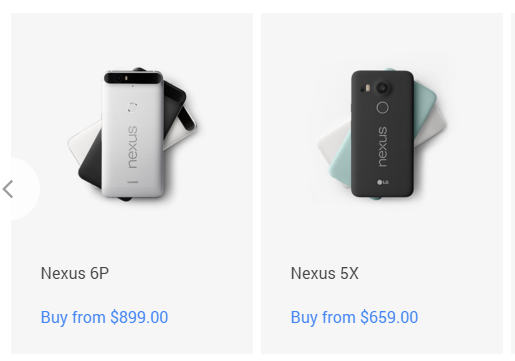Click the fingerprint sensor on silver Nexus 6P
The width and height of the screenshot is (515, 361).
[132, 107]
